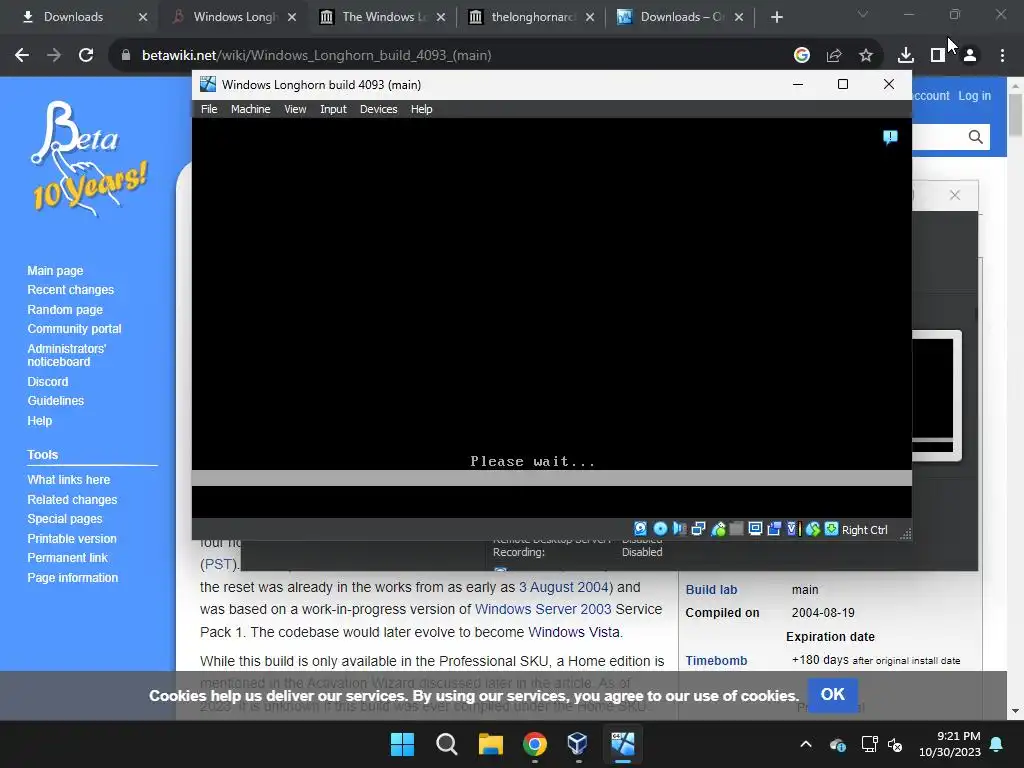Image resolution: width=1024 pixels, height=768 pixels.
Task: Open the hard disk activity indicator in VM status bar
Action: (x=641, y=529)
